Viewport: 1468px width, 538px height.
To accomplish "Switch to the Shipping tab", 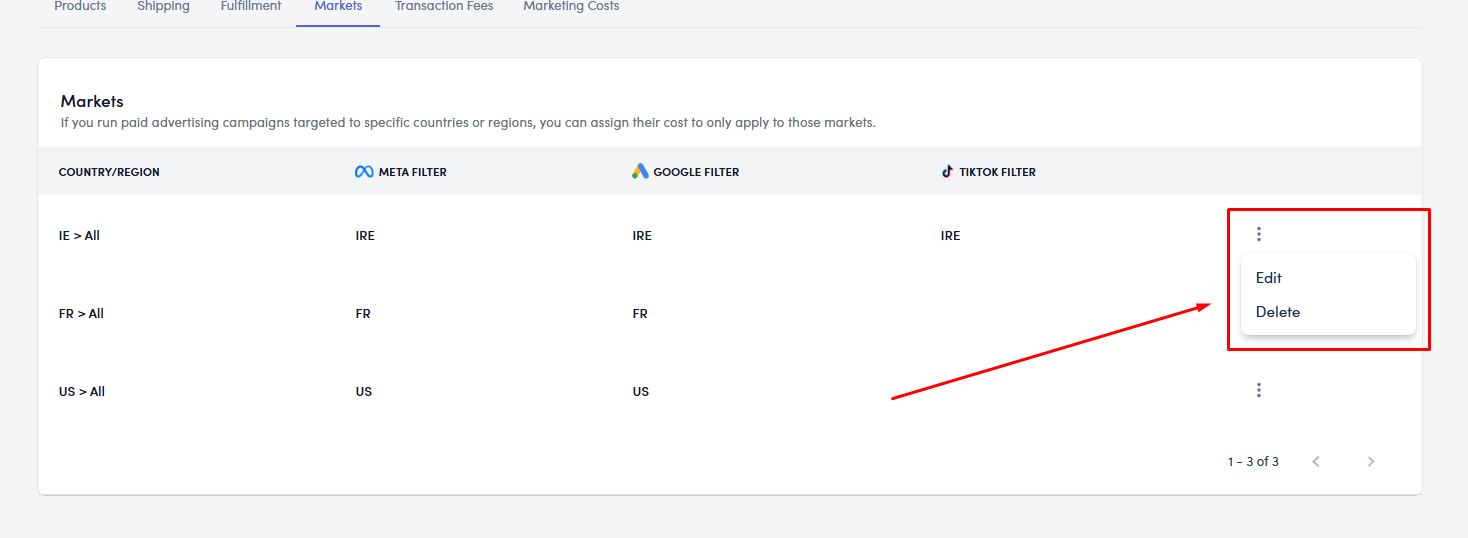I will point(163,7).
